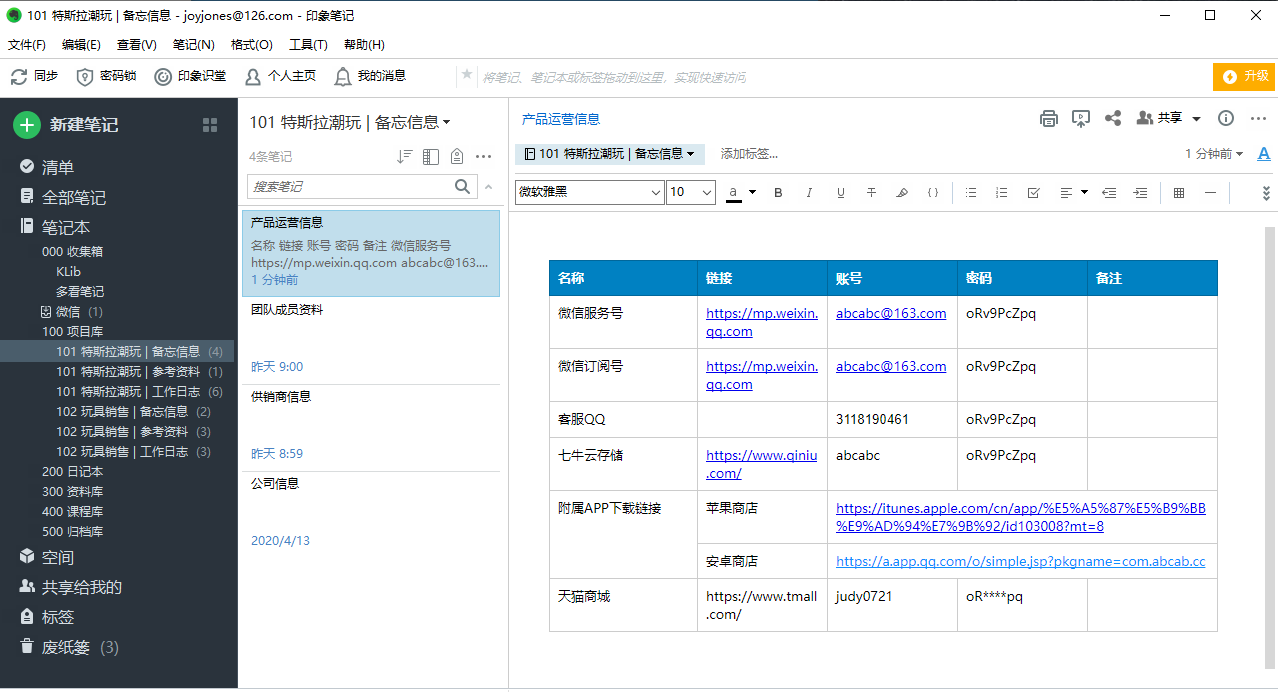The width and height of the screenshot is (1278, 692).
Task: Click the note content vertical scrollbar
Action: point(1270,447)
